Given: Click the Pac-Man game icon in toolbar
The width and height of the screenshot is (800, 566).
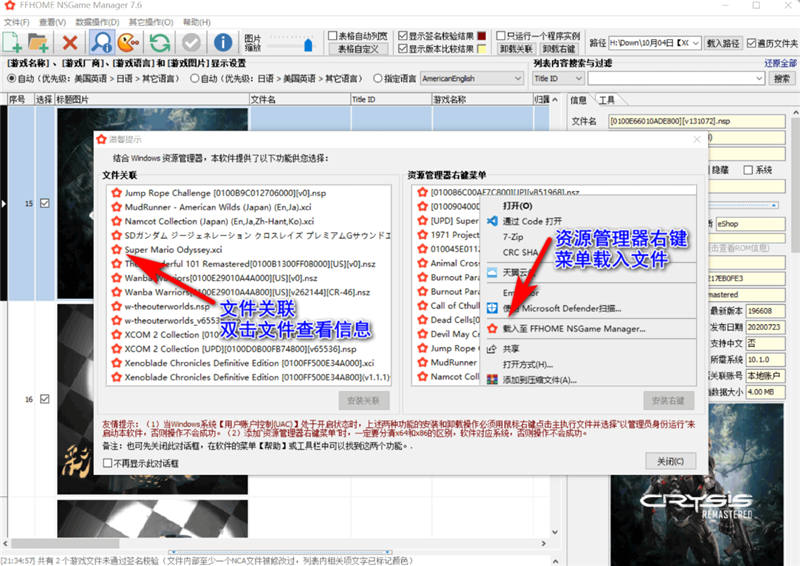Looking at the screenshot, I should (x=128, y=42).
